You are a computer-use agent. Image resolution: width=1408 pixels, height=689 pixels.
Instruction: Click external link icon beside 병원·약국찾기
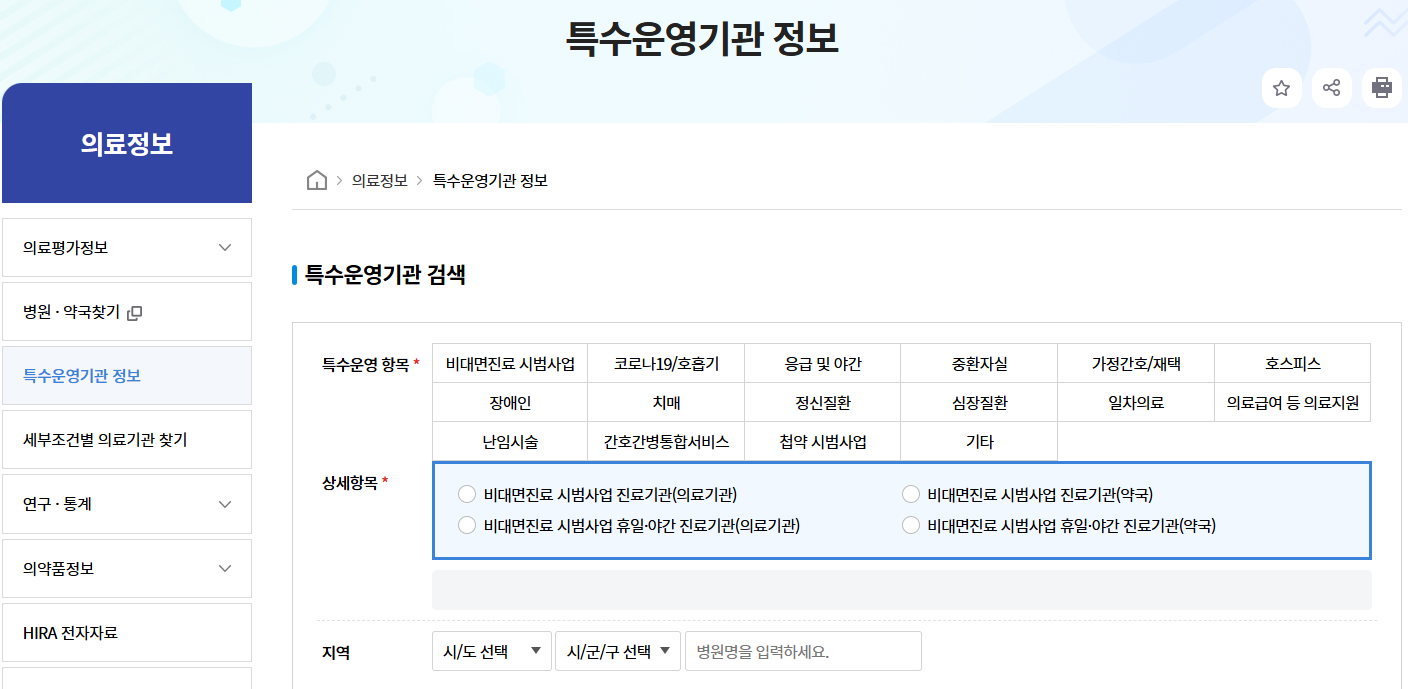[135, 313]
